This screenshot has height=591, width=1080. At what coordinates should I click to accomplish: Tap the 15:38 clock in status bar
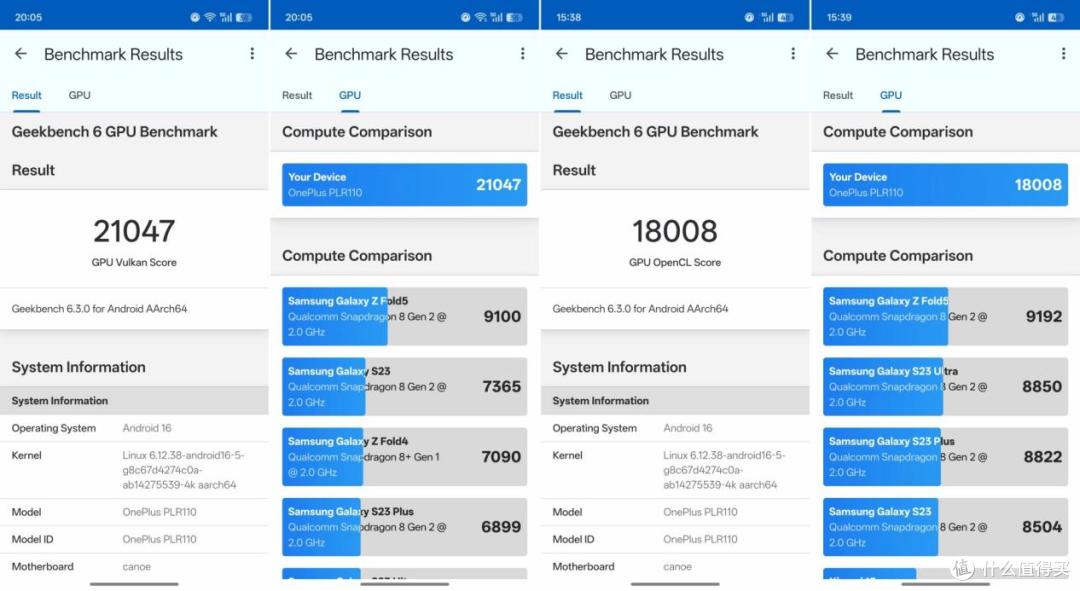(x=568, y=17)
